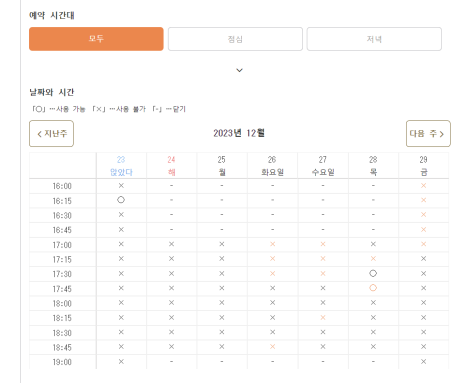Click the orange X at 17:30 on 26
Screen dimensions: 466x383
click(x=272, y=273)
